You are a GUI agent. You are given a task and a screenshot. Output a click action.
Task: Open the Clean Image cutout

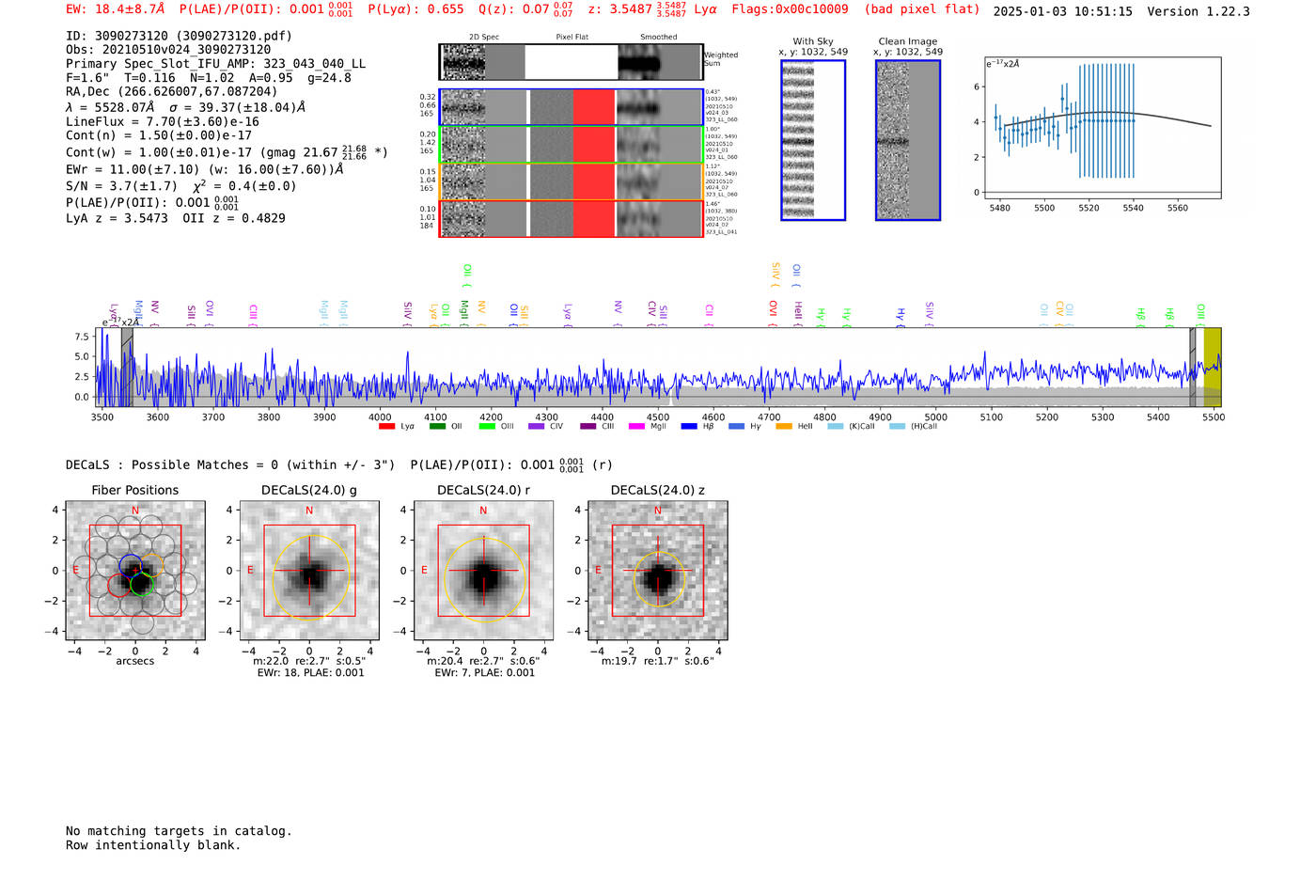point(908,140)
